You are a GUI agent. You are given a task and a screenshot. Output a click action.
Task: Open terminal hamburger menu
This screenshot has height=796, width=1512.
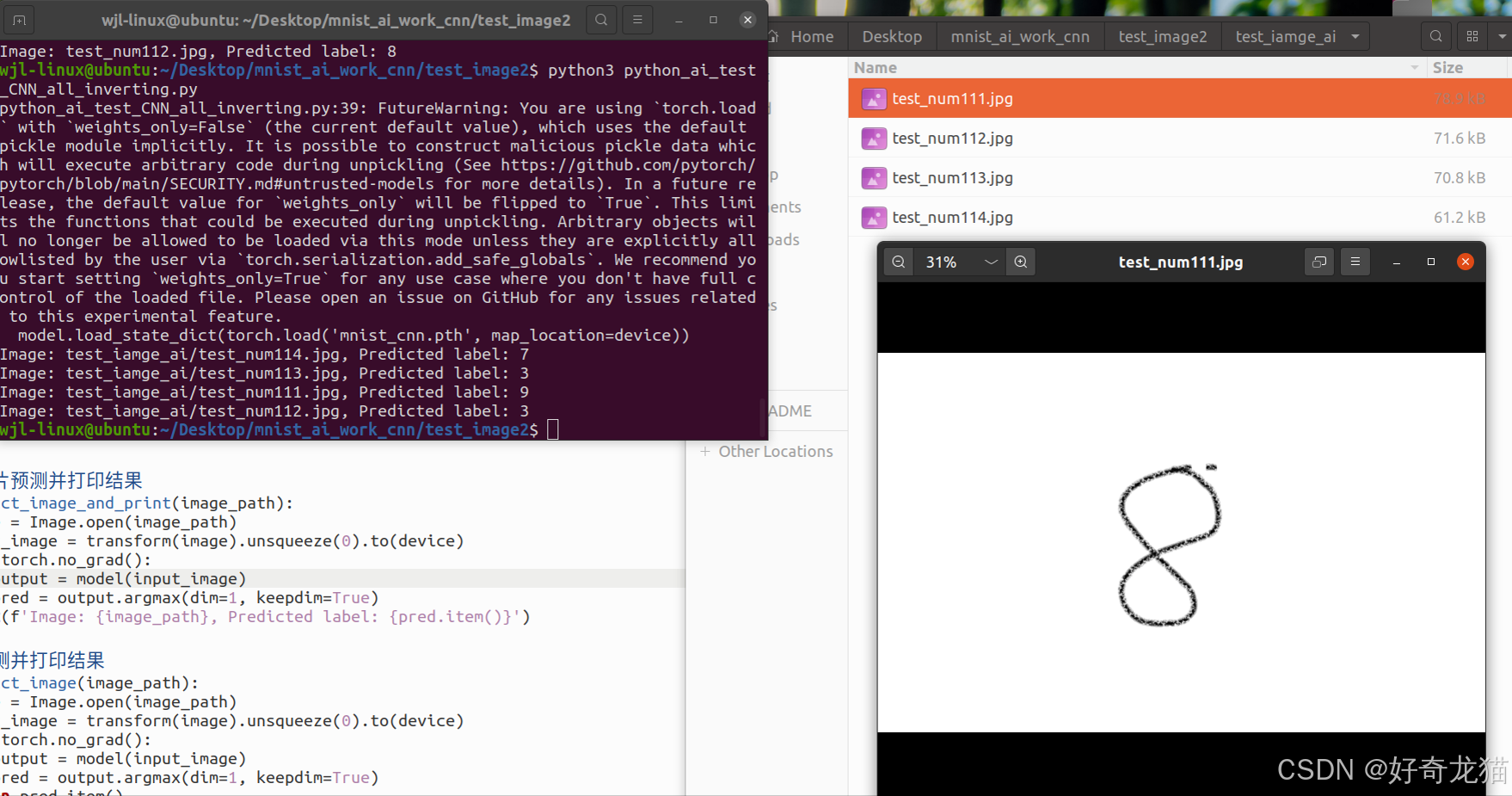tap(637, 20)
